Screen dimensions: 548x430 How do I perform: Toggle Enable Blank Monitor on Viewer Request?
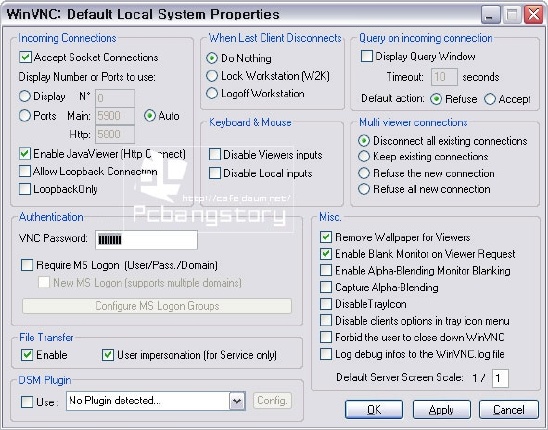pyautogui.click(x=326, y=254)
